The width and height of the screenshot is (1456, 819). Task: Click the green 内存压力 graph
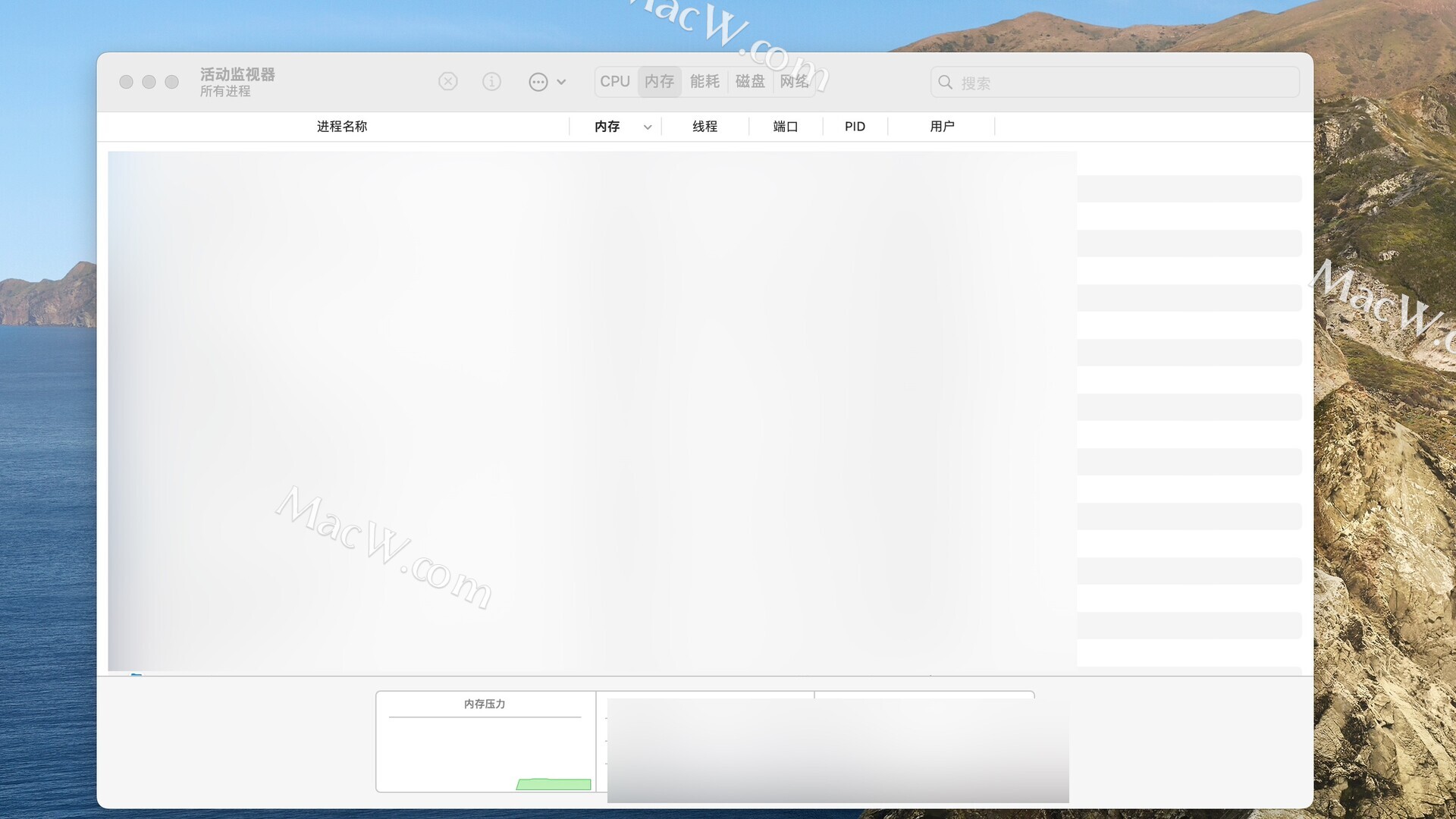coord(554,784)
